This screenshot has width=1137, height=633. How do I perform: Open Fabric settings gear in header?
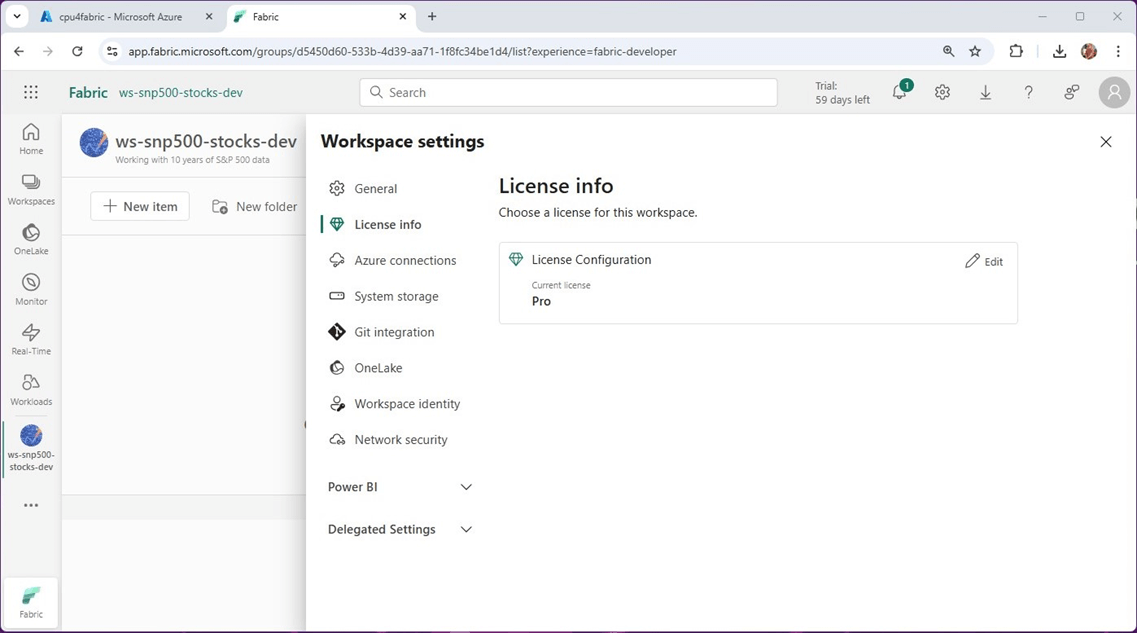click(x=942, y=92)
